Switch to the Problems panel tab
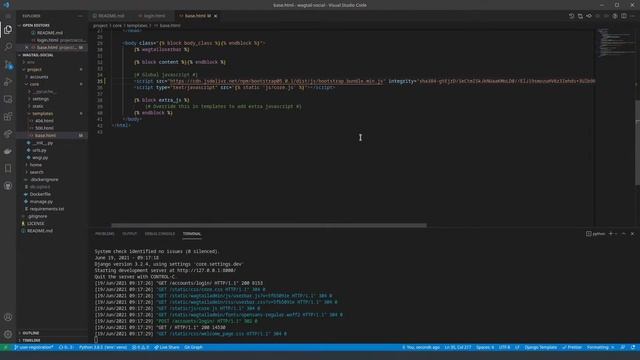 pos(104,234)
